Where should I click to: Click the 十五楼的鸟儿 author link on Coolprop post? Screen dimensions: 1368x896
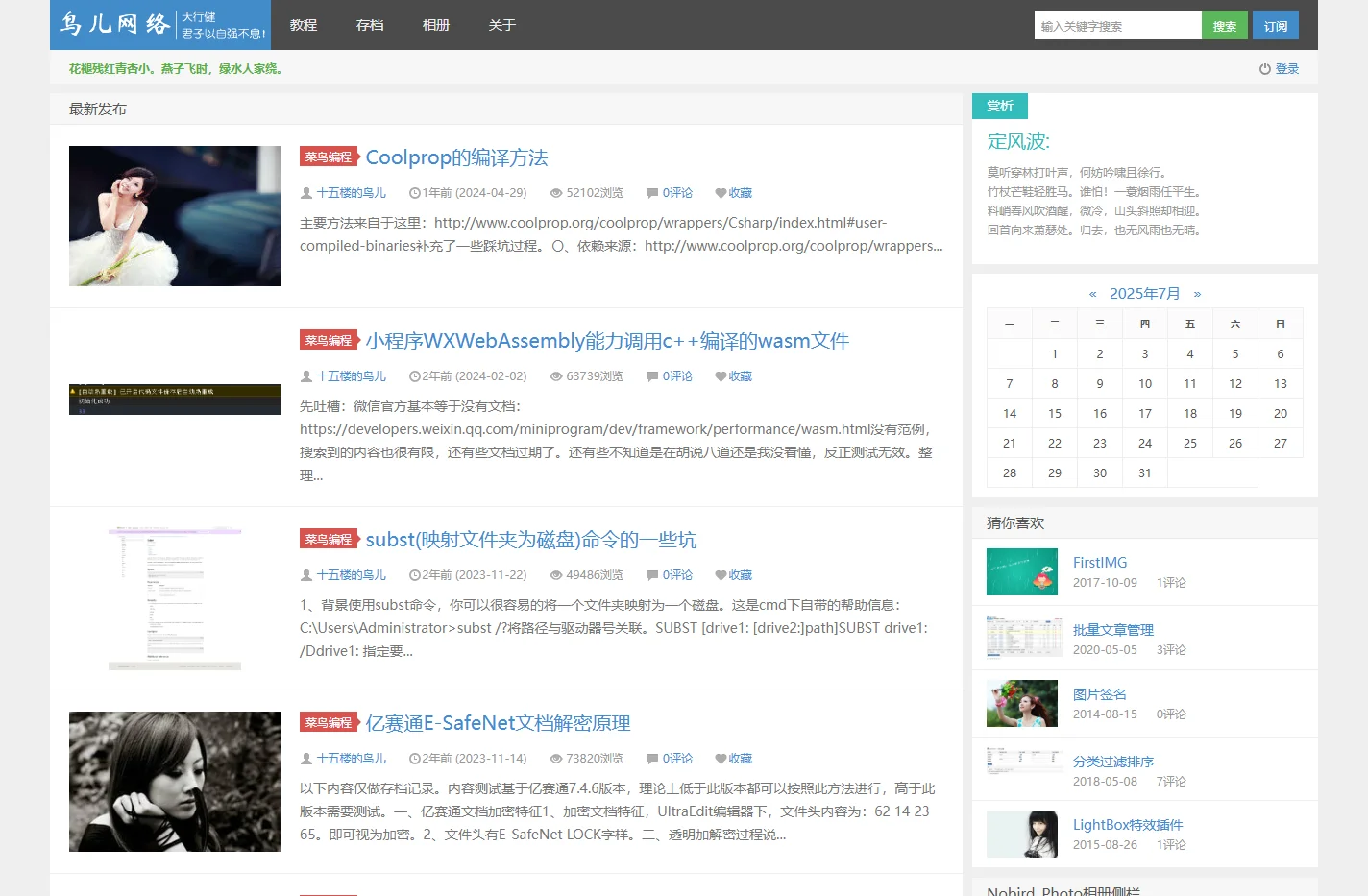pos(352,193)
